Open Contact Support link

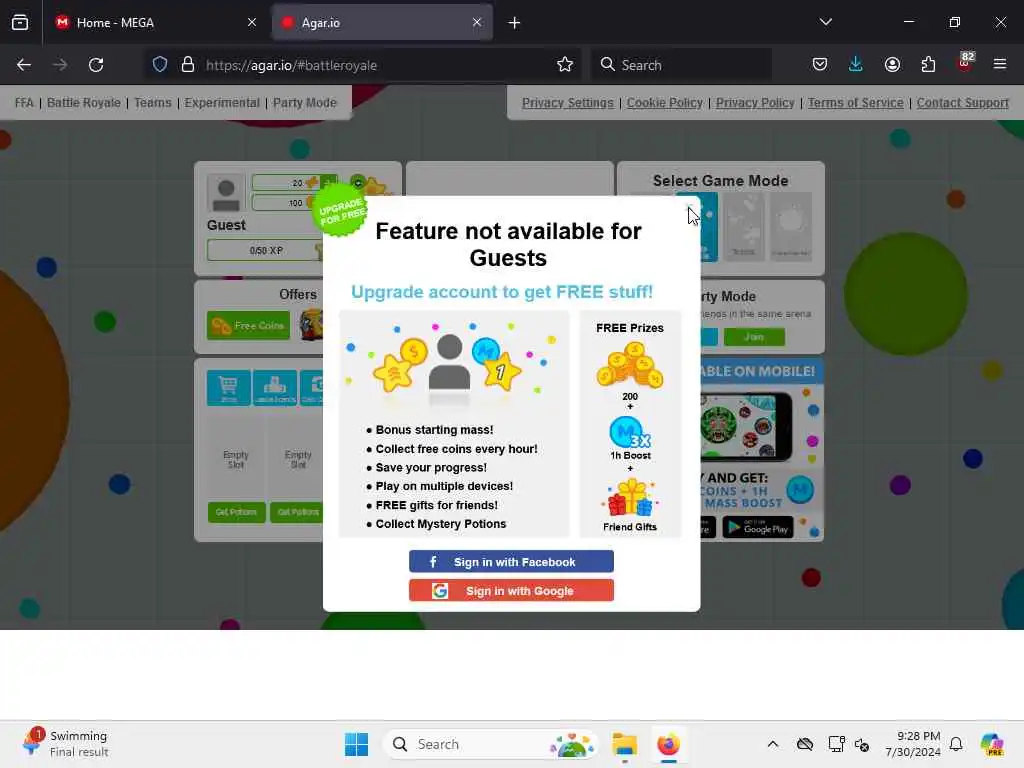coord(963,103)
